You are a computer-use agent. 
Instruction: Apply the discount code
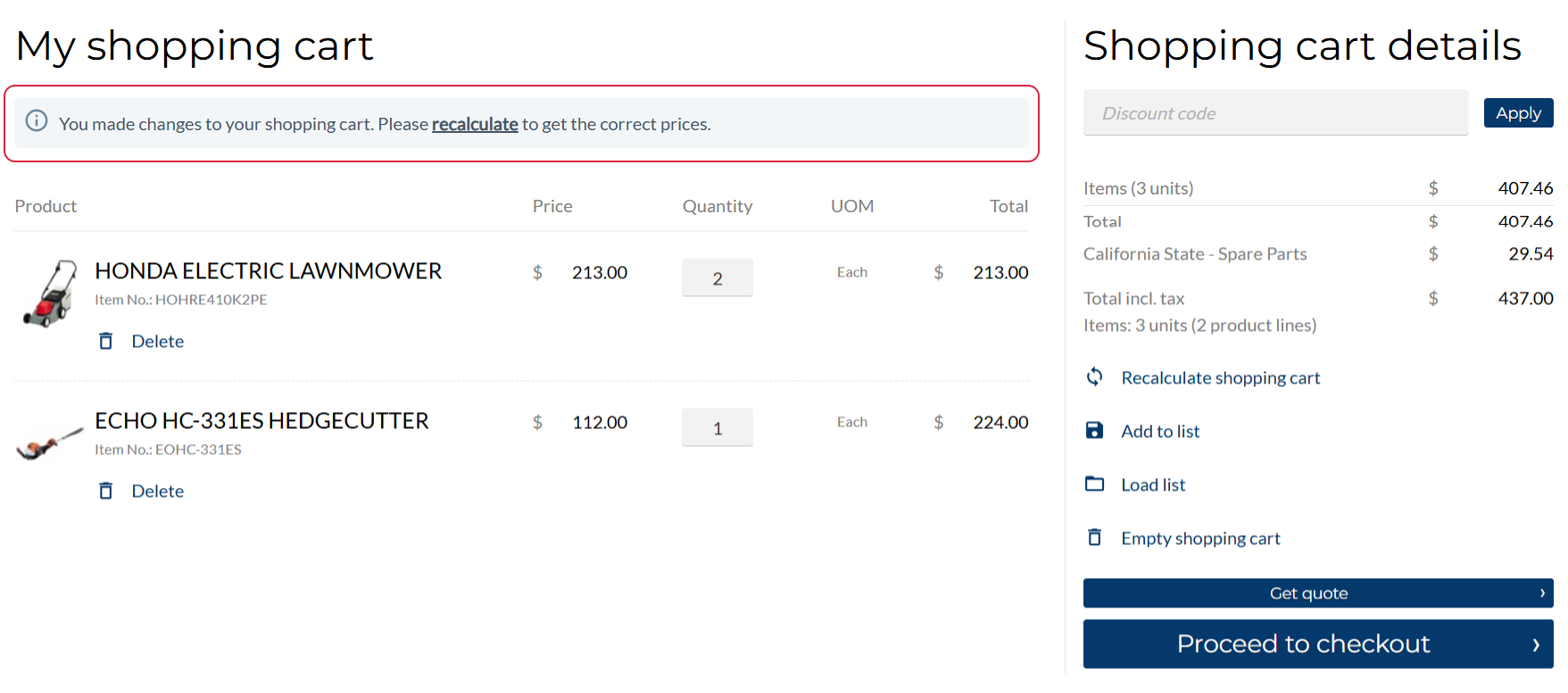coord(1518,113)
